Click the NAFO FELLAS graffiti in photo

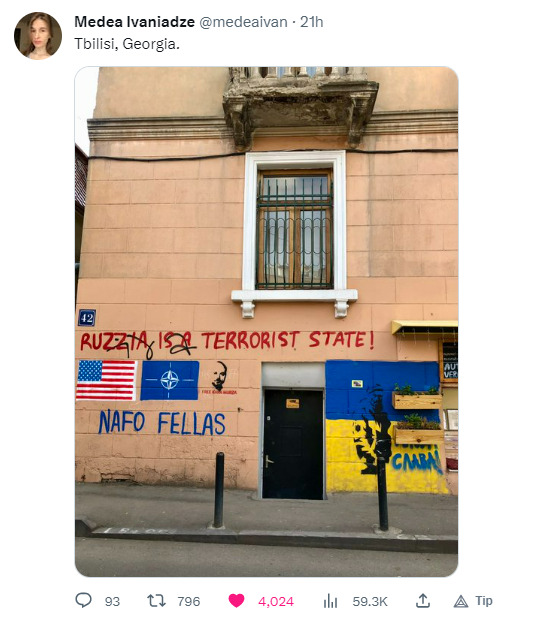coord(162,422)
